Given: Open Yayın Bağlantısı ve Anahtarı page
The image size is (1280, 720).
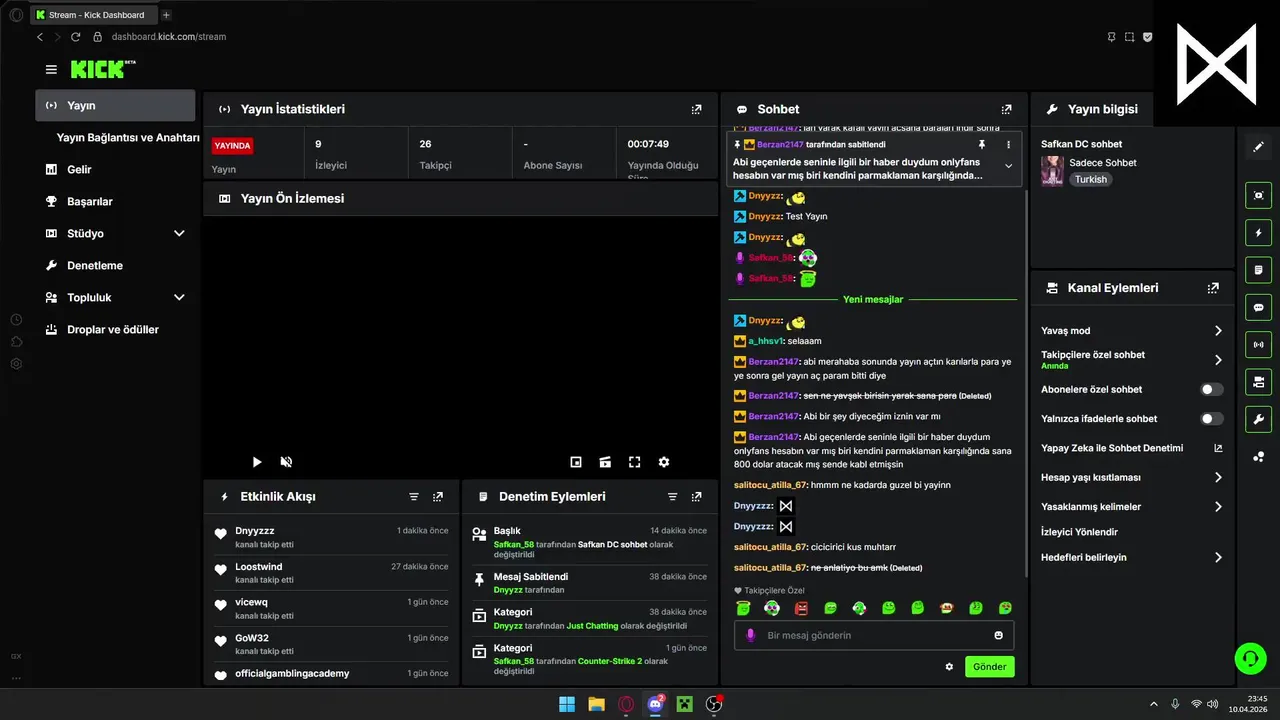Looking at the screenshot, I should 128,138.
